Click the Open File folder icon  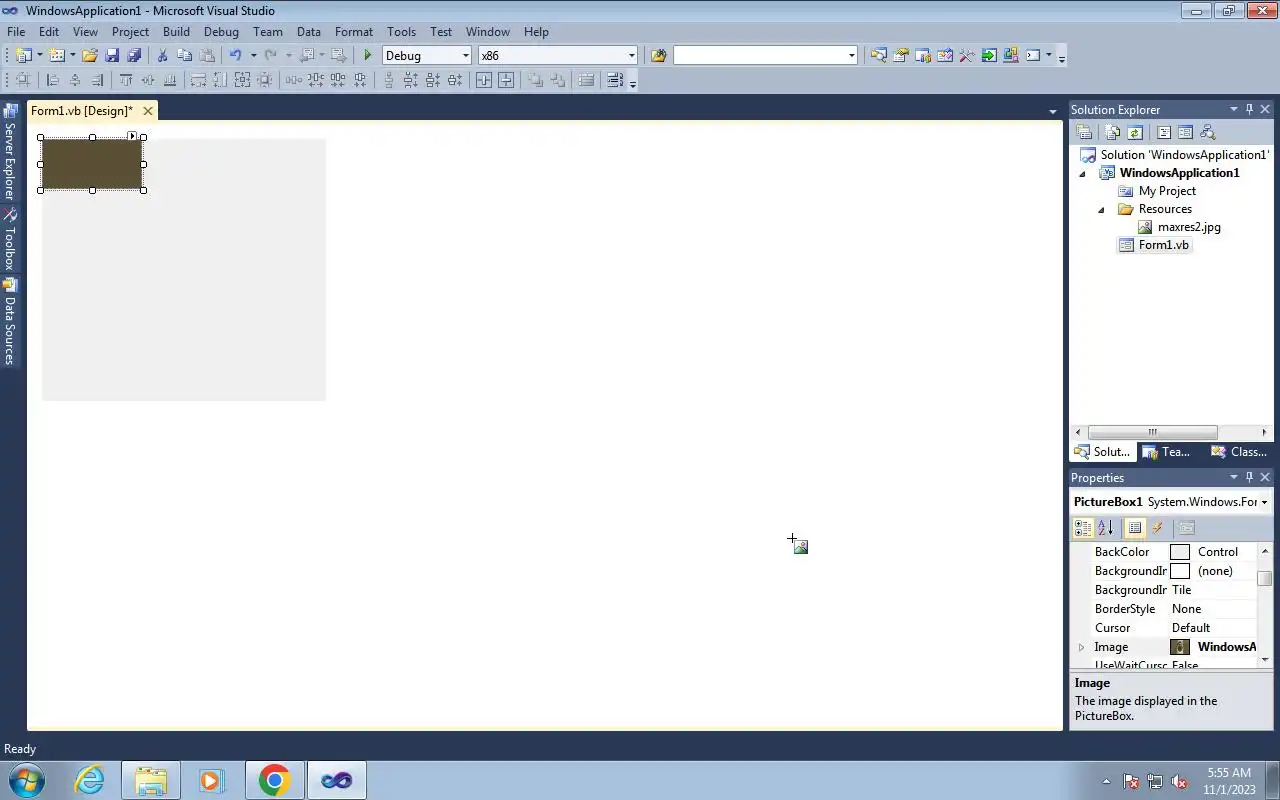click(89, 55)
